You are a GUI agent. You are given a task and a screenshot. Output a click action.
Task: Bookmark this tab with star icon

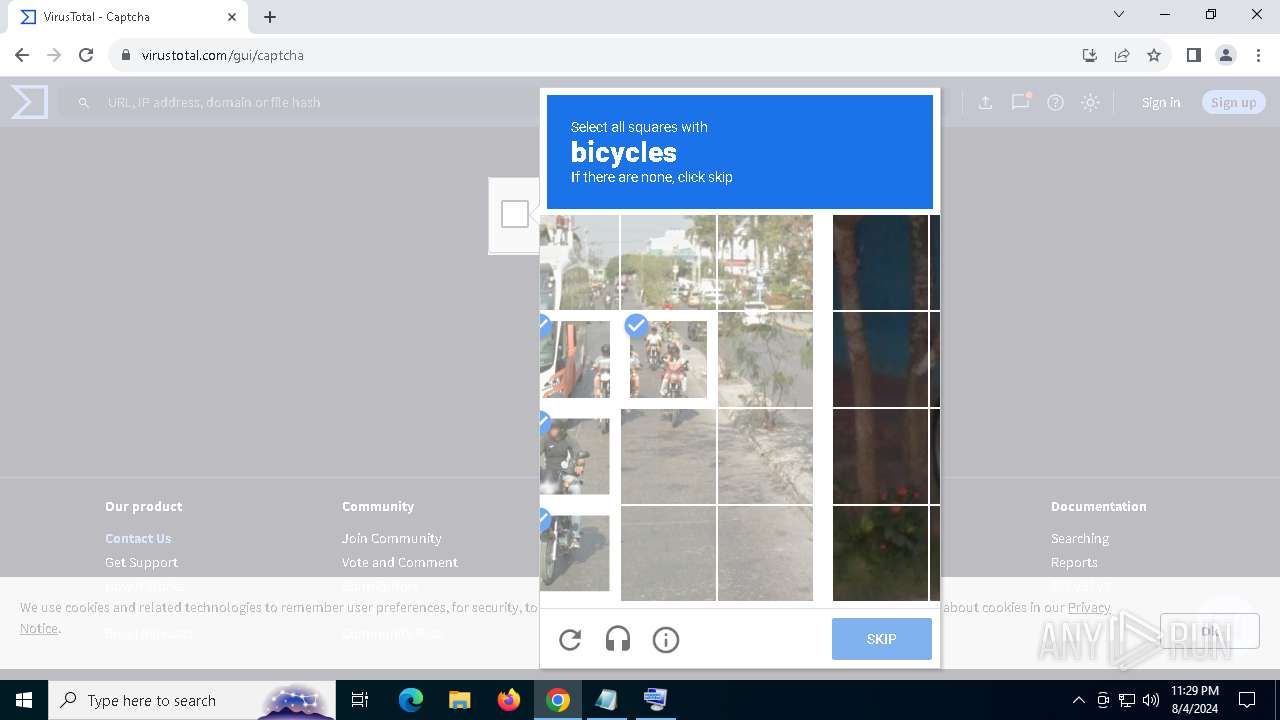[x=1154, y=55]
